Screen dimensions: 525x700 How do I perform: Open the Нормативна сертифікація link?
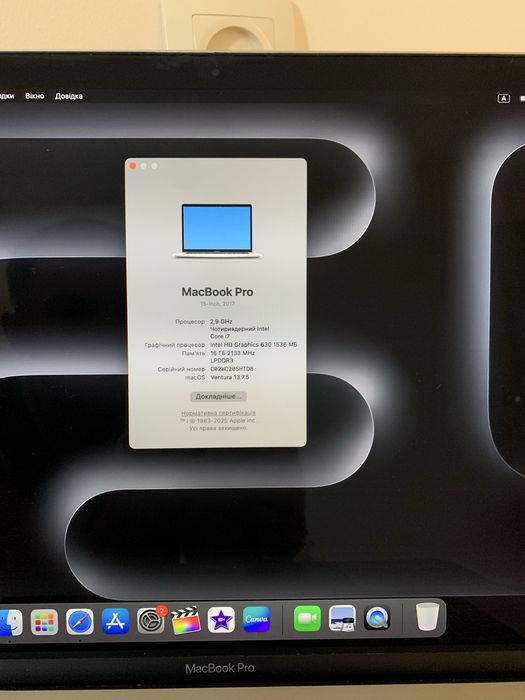click(218, 413)
